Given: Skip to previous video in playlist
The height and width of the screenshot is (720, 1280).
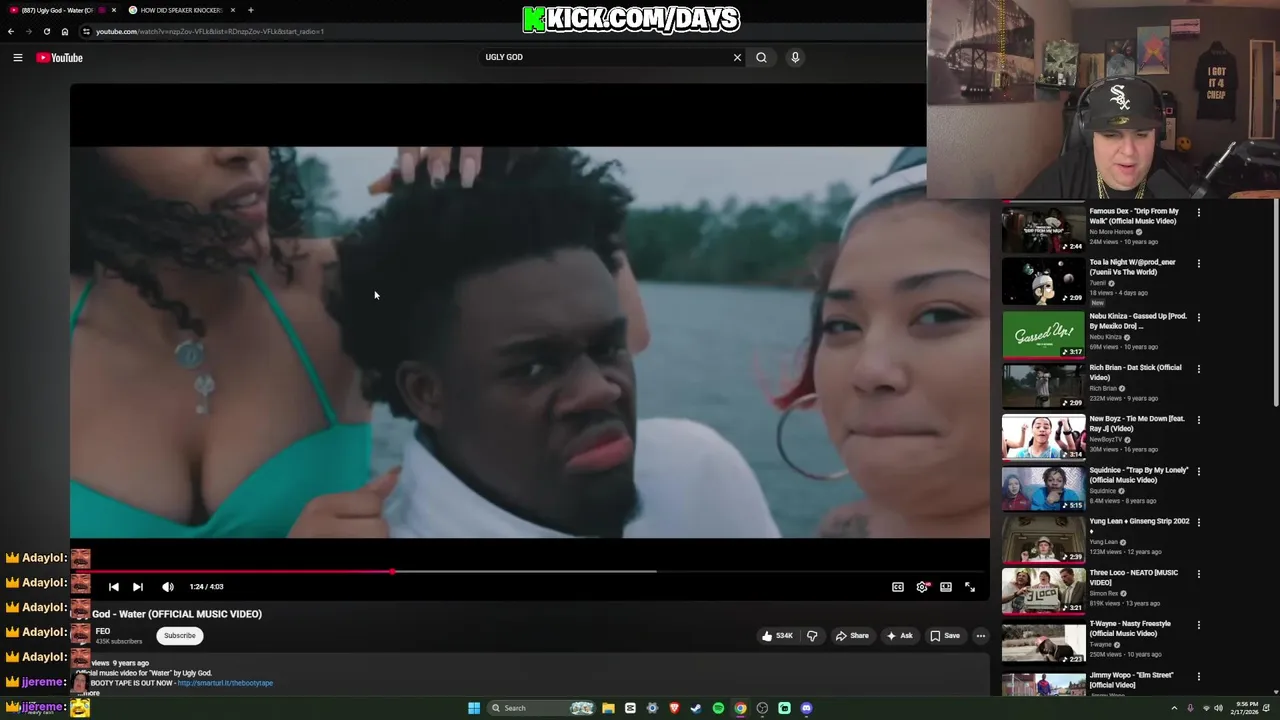Looking at the screenshot, I should (114, 587).
